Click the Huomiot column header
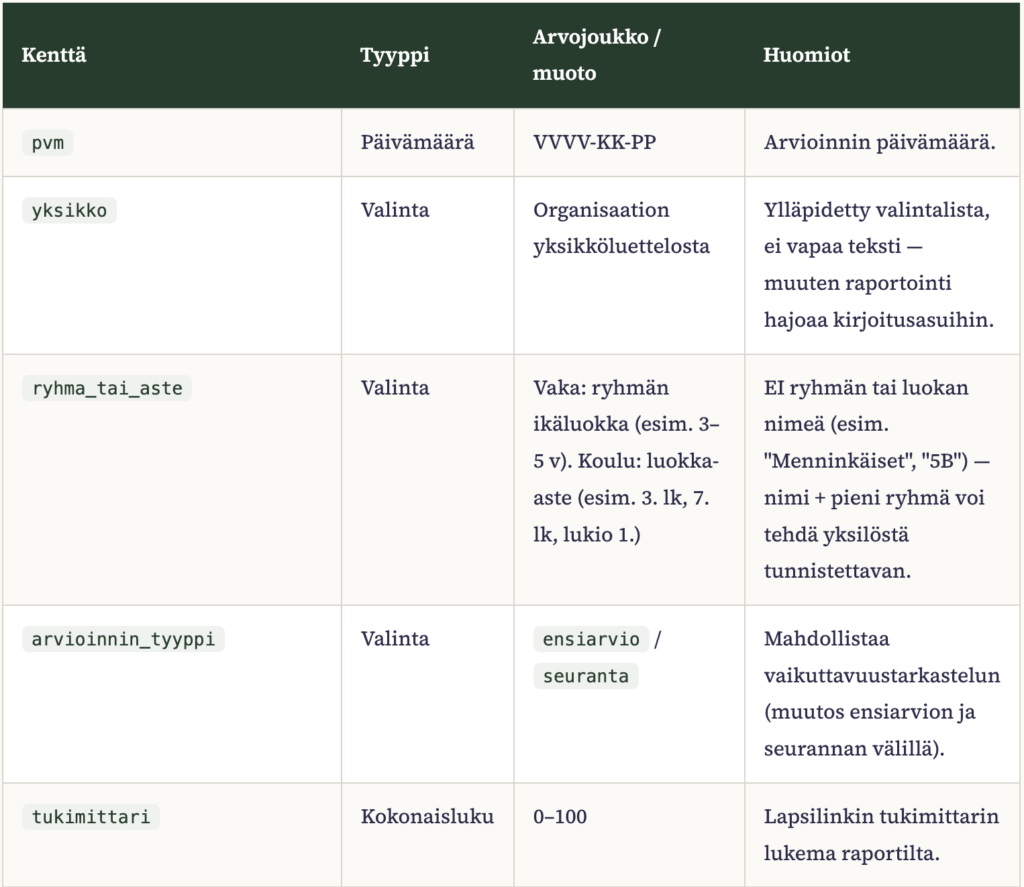The image size is (1024, 887). tap(807, 55)
